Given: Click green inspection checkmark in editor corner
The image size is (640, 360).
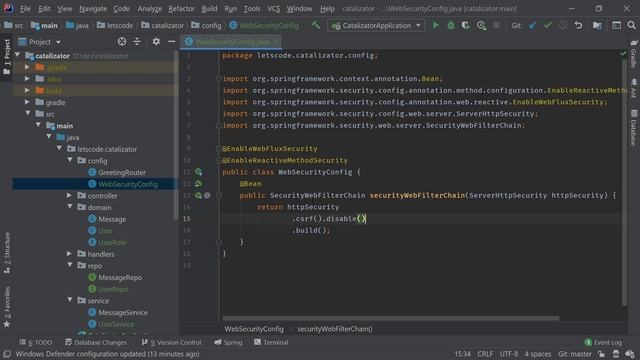Looking at the screenshot, I should [623, 53].
